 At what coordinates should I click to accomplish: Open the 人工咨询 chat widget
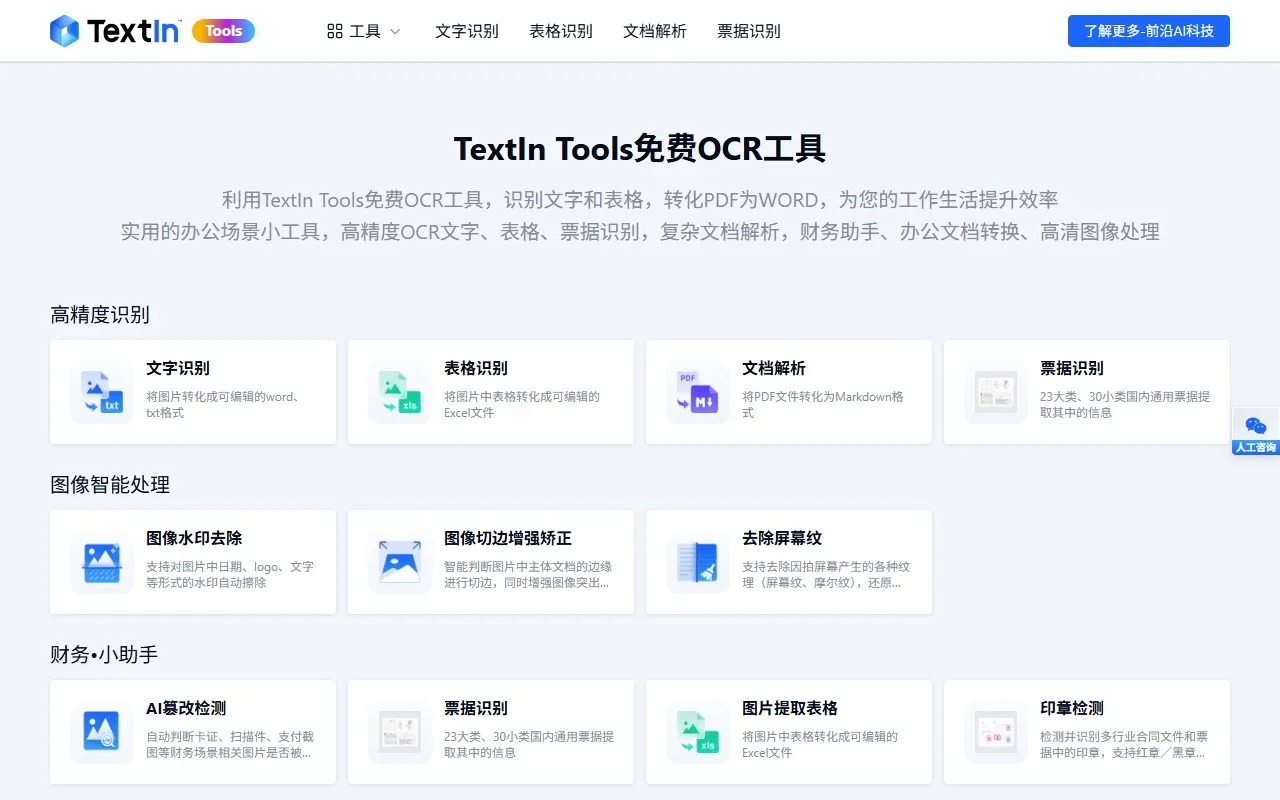pos(1256,432)
